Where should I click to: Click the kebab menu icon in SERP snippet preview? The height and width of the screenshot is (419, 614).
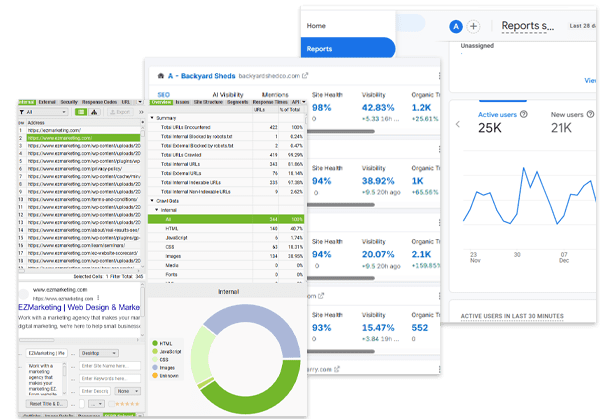tap(98, 298)
